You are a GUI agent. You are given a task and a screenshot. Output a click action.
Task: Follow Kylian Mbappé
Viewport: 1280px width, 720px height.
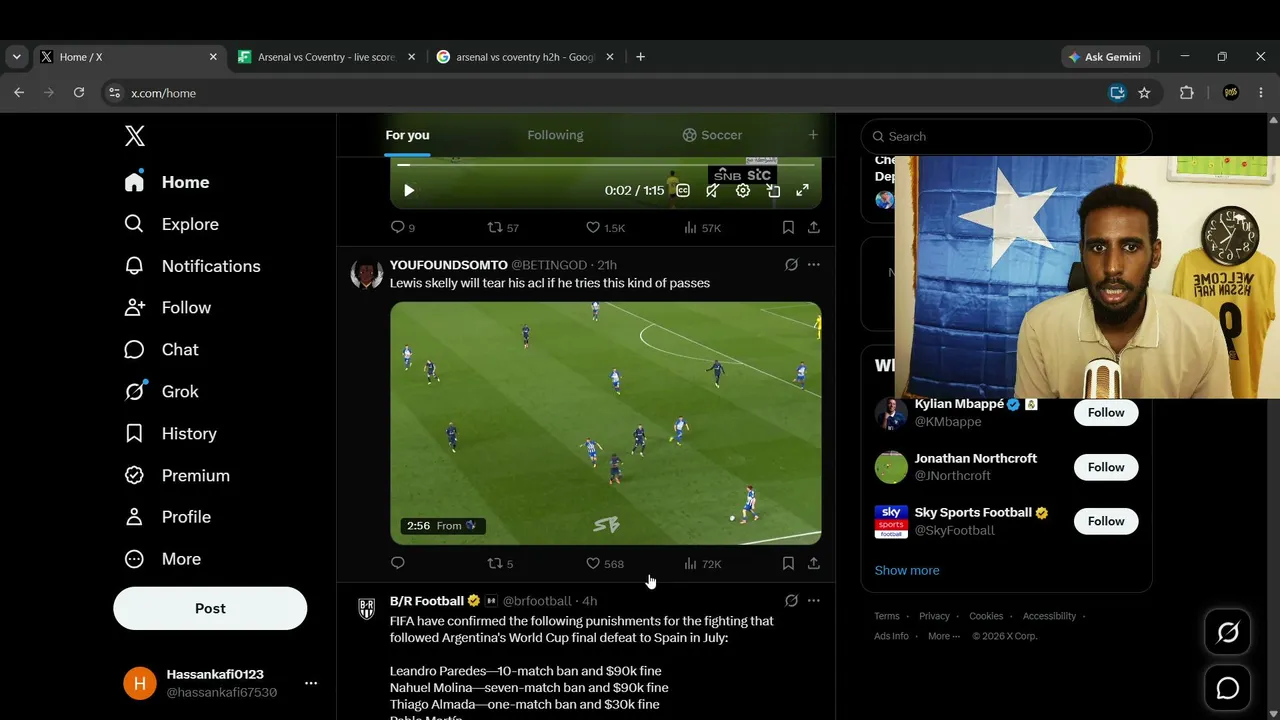[x=1106, y=412]
